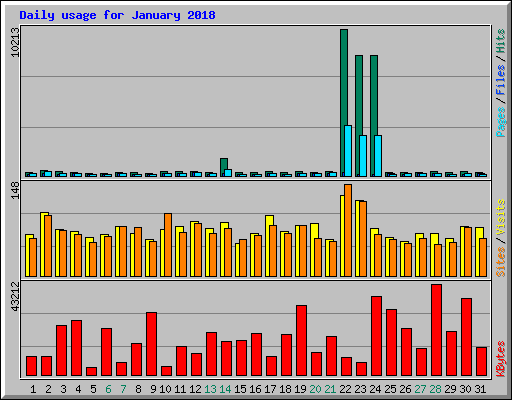Click the red KBytes bar for day 1
Screen dimensions: 512x400
point(31,366)
